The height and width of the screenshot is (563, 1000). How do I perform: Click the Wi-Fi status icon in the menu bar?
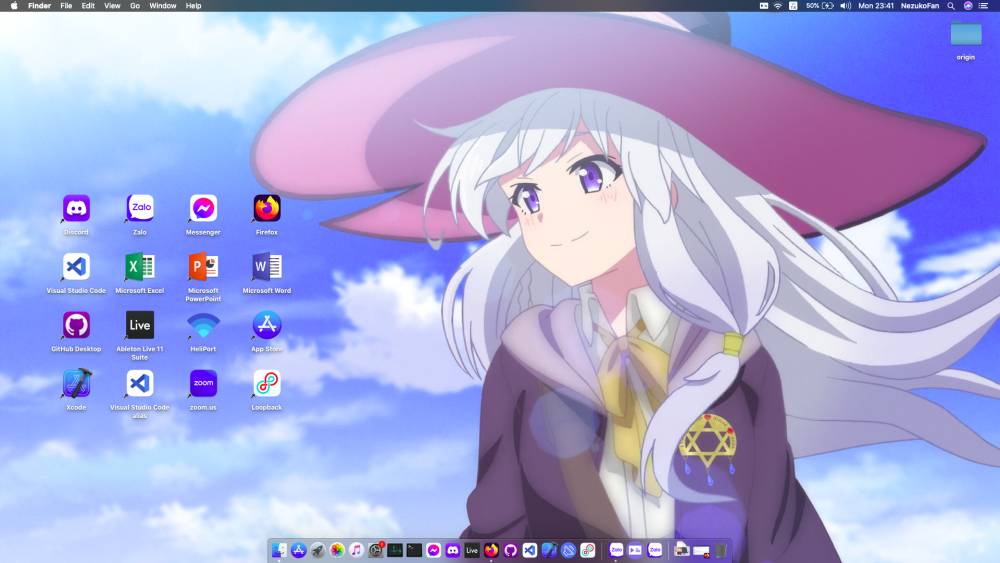(x=778, y=6)
